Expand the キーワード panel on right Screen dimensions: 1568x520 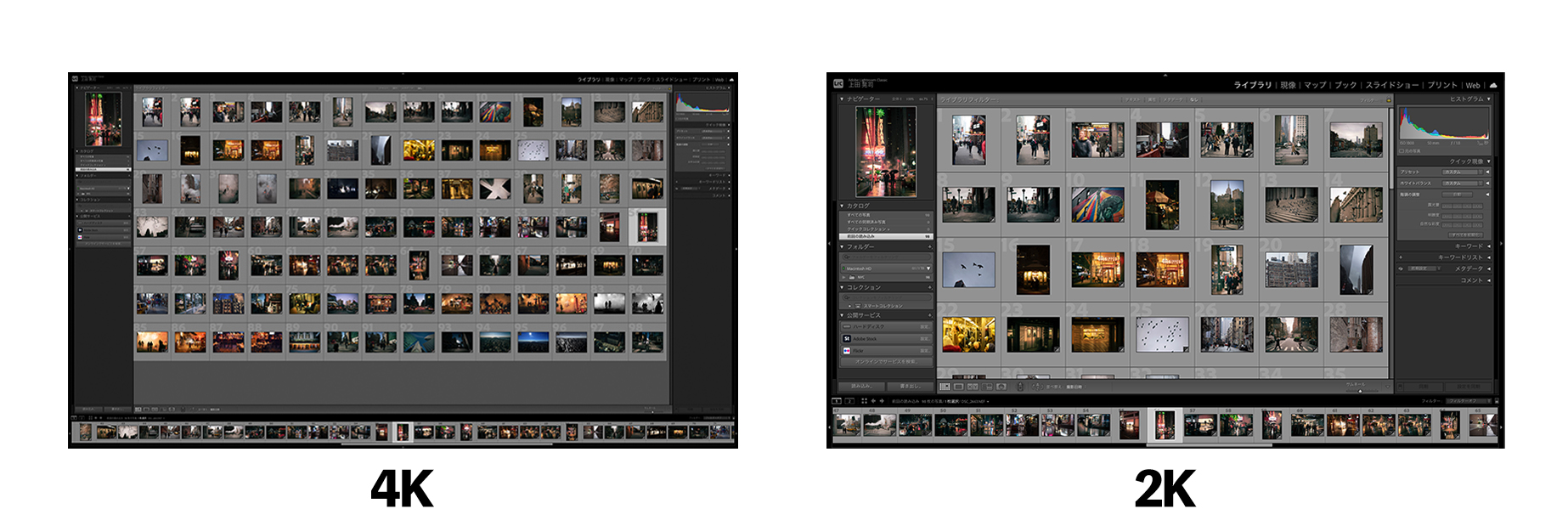1488,246
